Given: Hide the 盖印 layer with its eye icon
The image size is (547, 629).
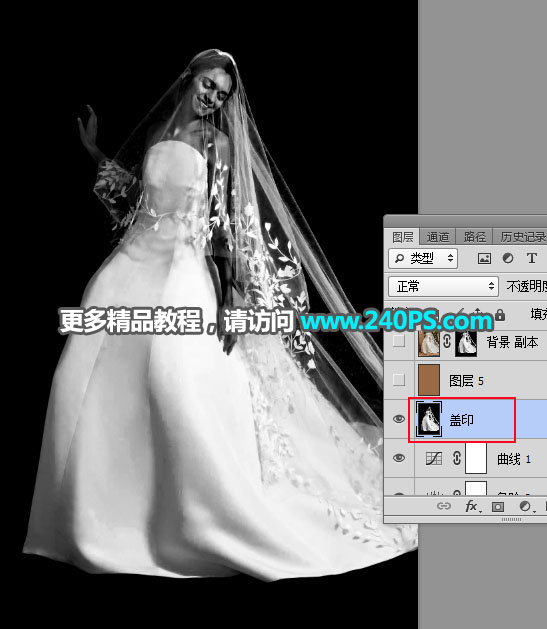Looking at the screenshot, I should [x=399, y=419].
